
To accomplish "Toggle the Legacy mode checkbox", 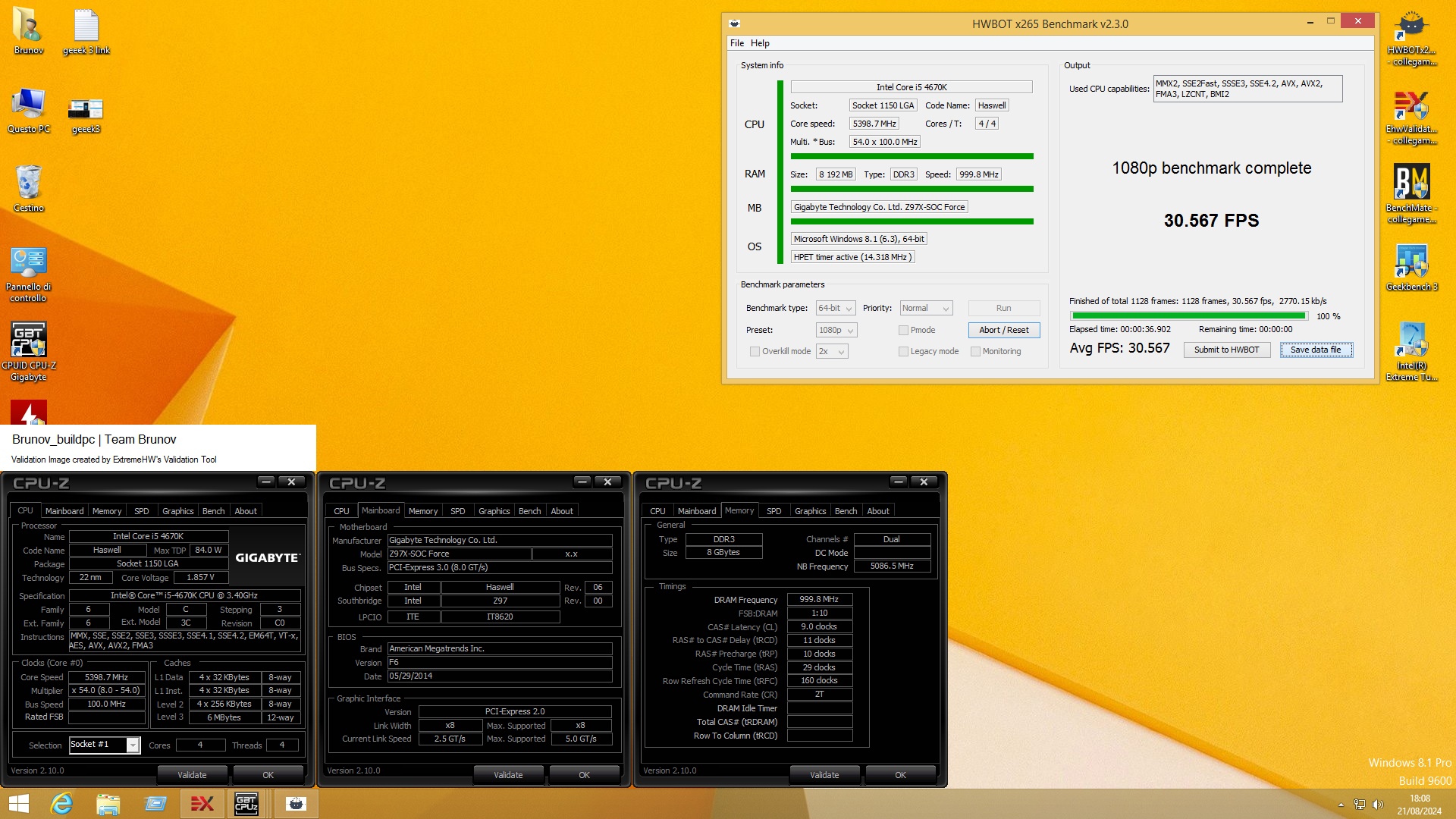I will (x=903, y=351).
